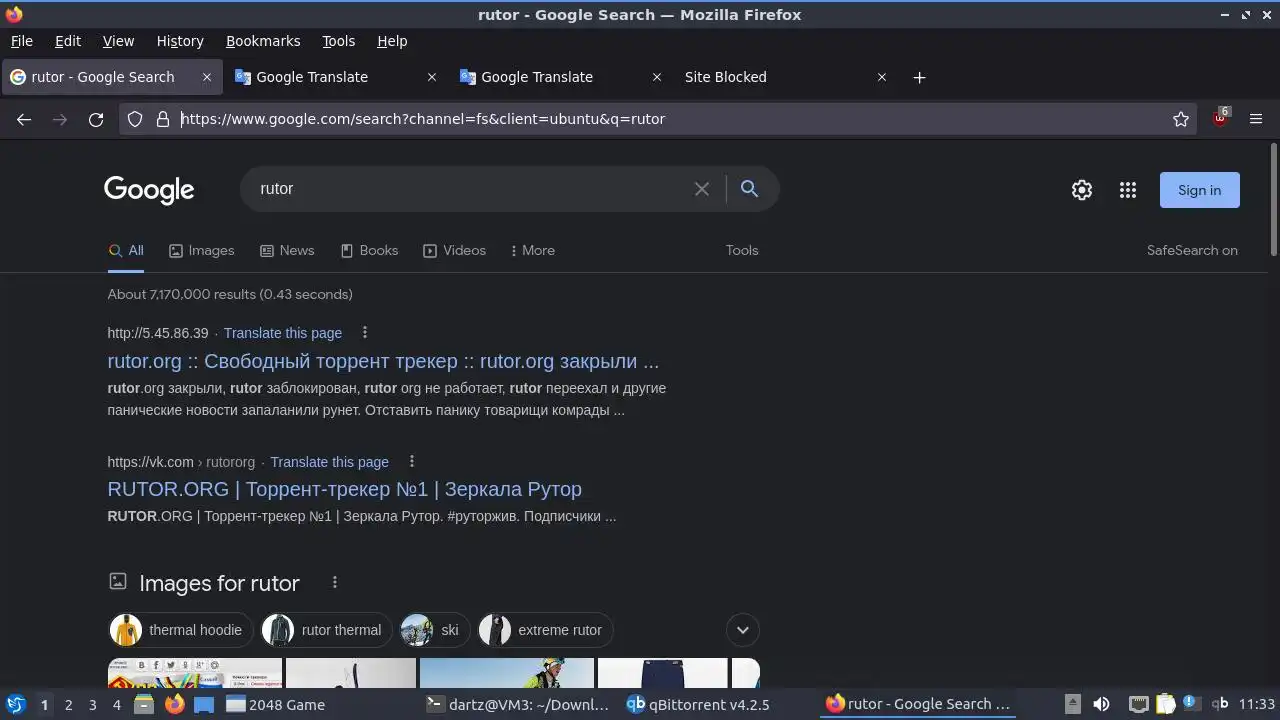Open the tracking protection shield icon
1280x720 pixels.
click(x=135, y=119)
